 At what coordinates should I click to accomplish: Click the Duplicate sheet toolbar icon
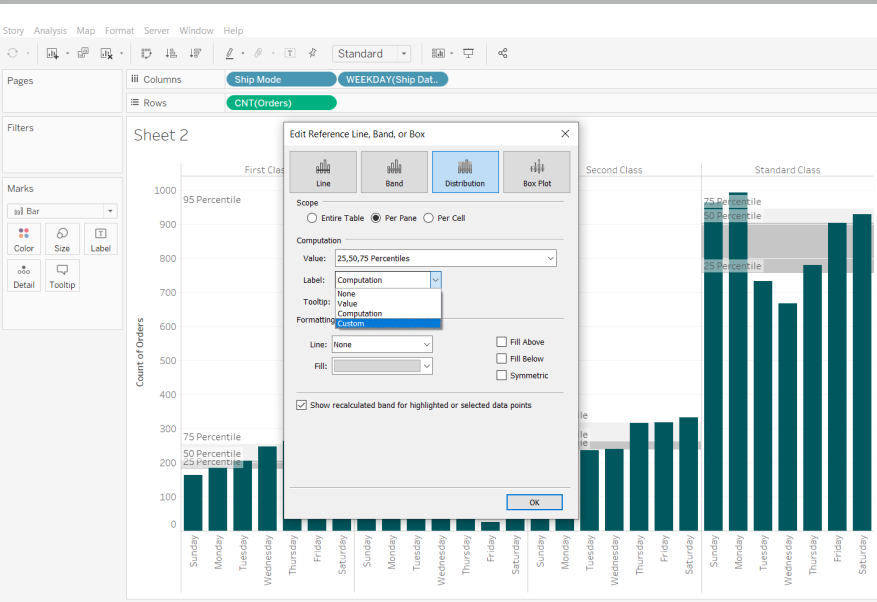83,53
